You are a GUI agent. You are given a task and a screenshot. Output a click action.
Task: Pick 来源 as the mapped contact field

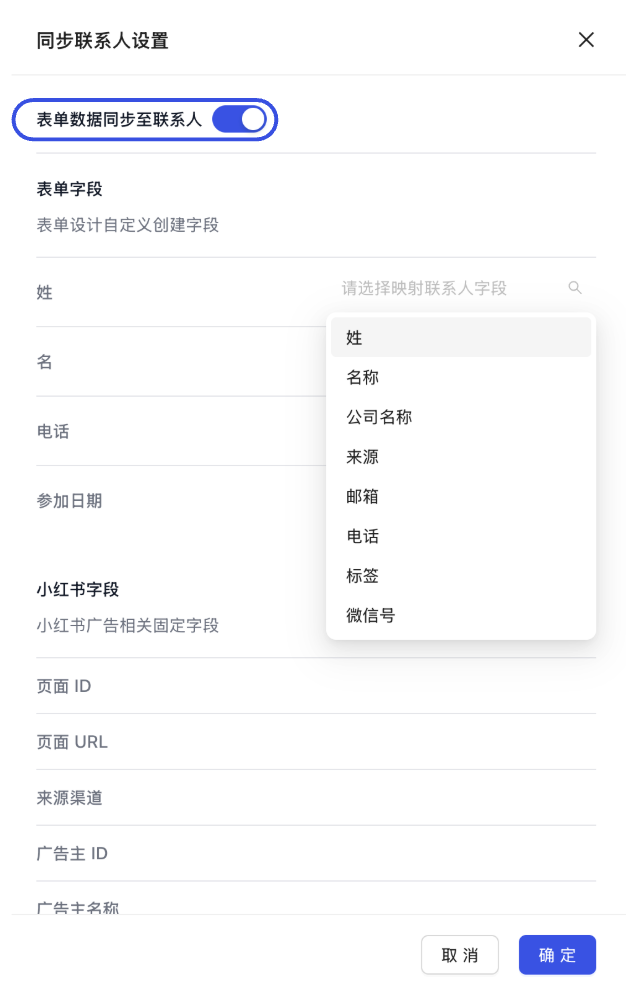coord(461,457)
